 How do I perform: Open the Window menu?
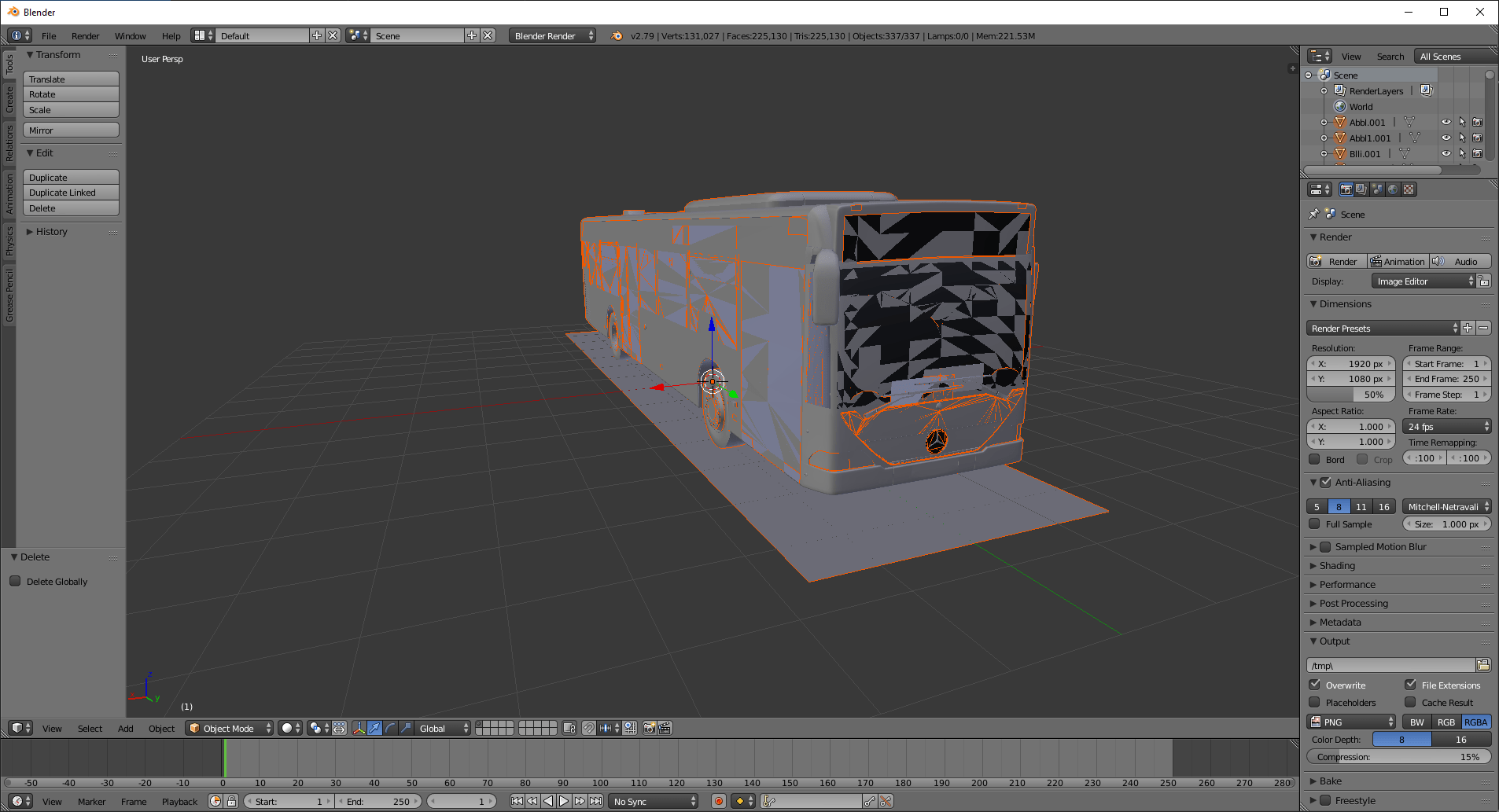pos(130,35)
